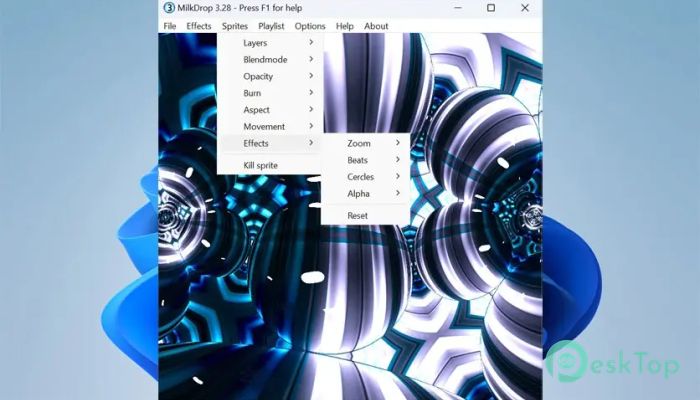Image resolution: width=700 pixels, height=400 pixels.
Task: Open the About menu
Action: pyautogui.click(x=376, y=26)
